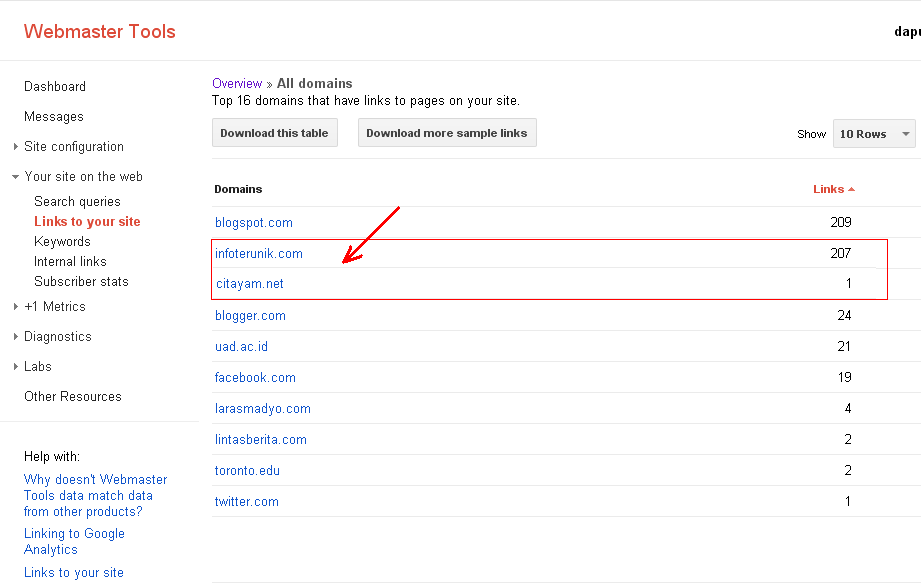Open Subscriber stats page
This screenshot has height=583, width=921.
(x=81, y=281)
